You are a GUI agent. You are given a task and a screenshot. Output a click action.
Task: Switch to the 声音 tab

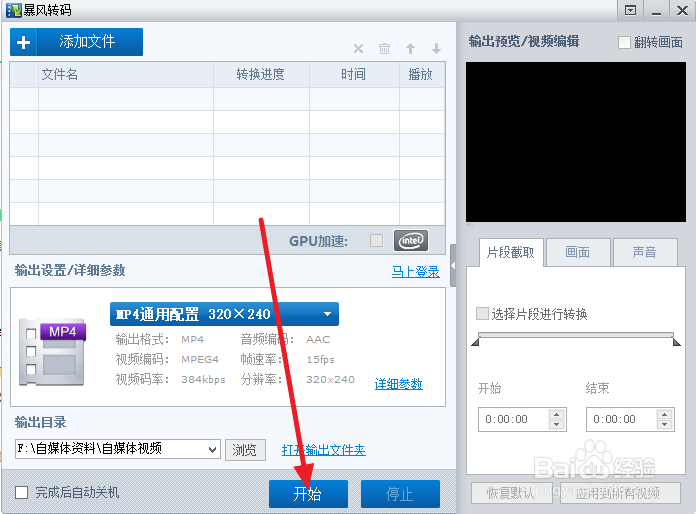(645, 253)
